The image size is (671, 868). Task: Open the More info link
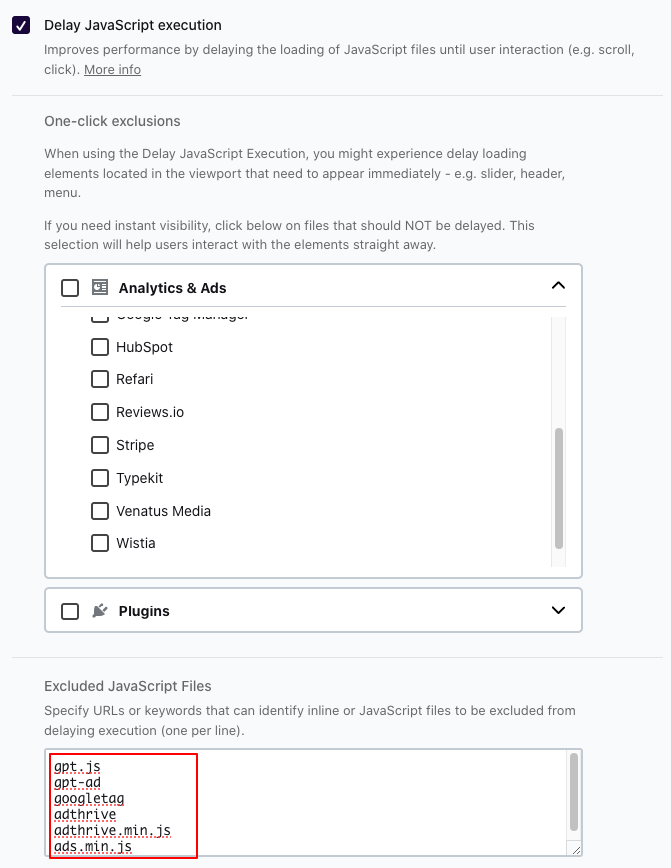(112, 70)
